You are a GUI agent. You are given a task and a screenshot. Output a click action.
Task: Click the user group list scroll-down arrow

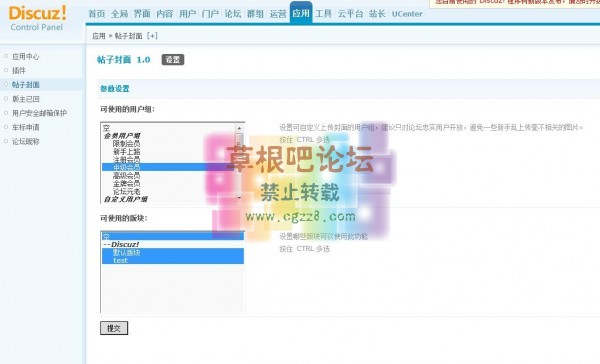[x=240, y=198]
